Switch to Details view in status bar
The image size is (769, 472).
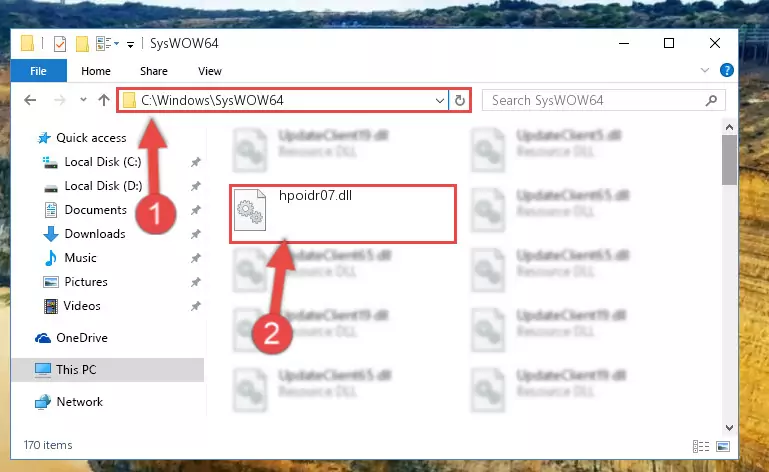point(701,446)
